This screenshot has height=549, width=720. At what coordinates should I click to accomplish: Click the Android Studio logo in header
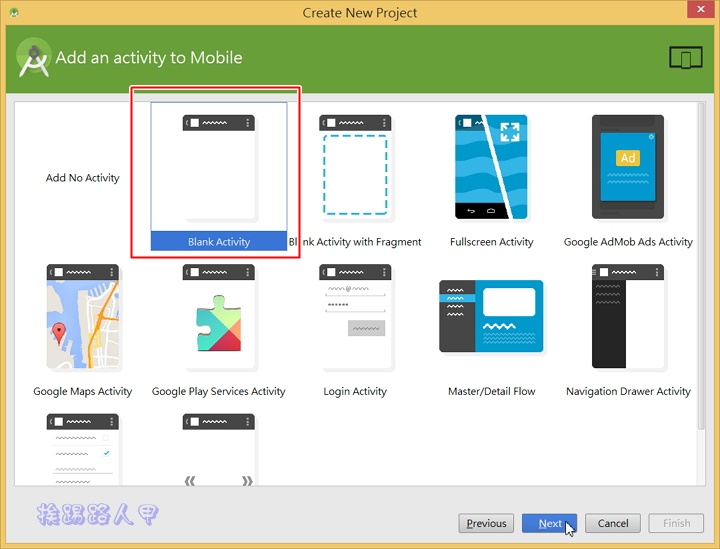(x=34, y=60)
